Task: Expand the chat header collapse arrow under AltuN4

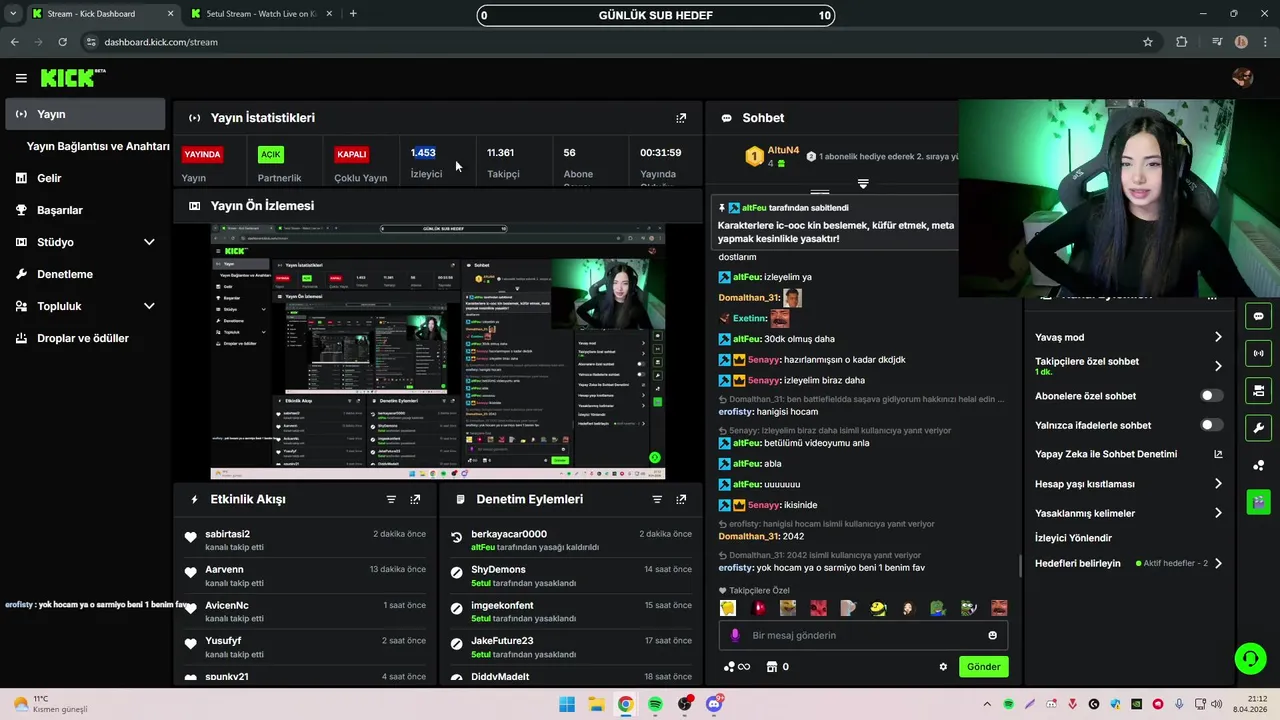Action: [863, 184]
